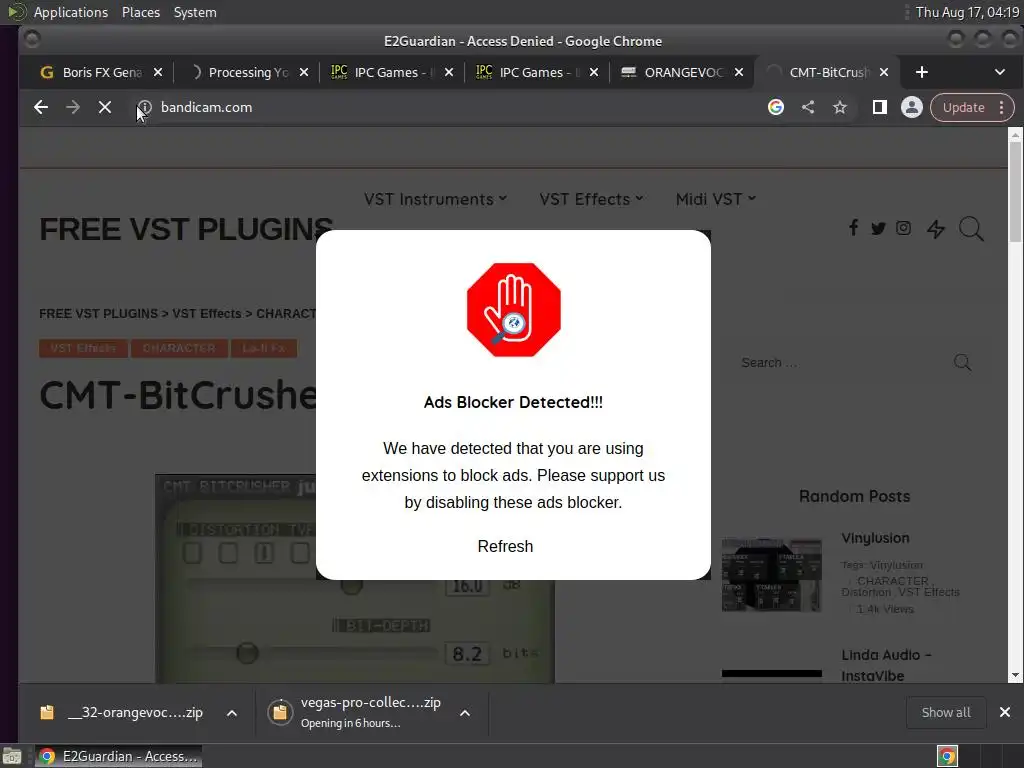Open a new tab with the plus button

pos(921,72)
